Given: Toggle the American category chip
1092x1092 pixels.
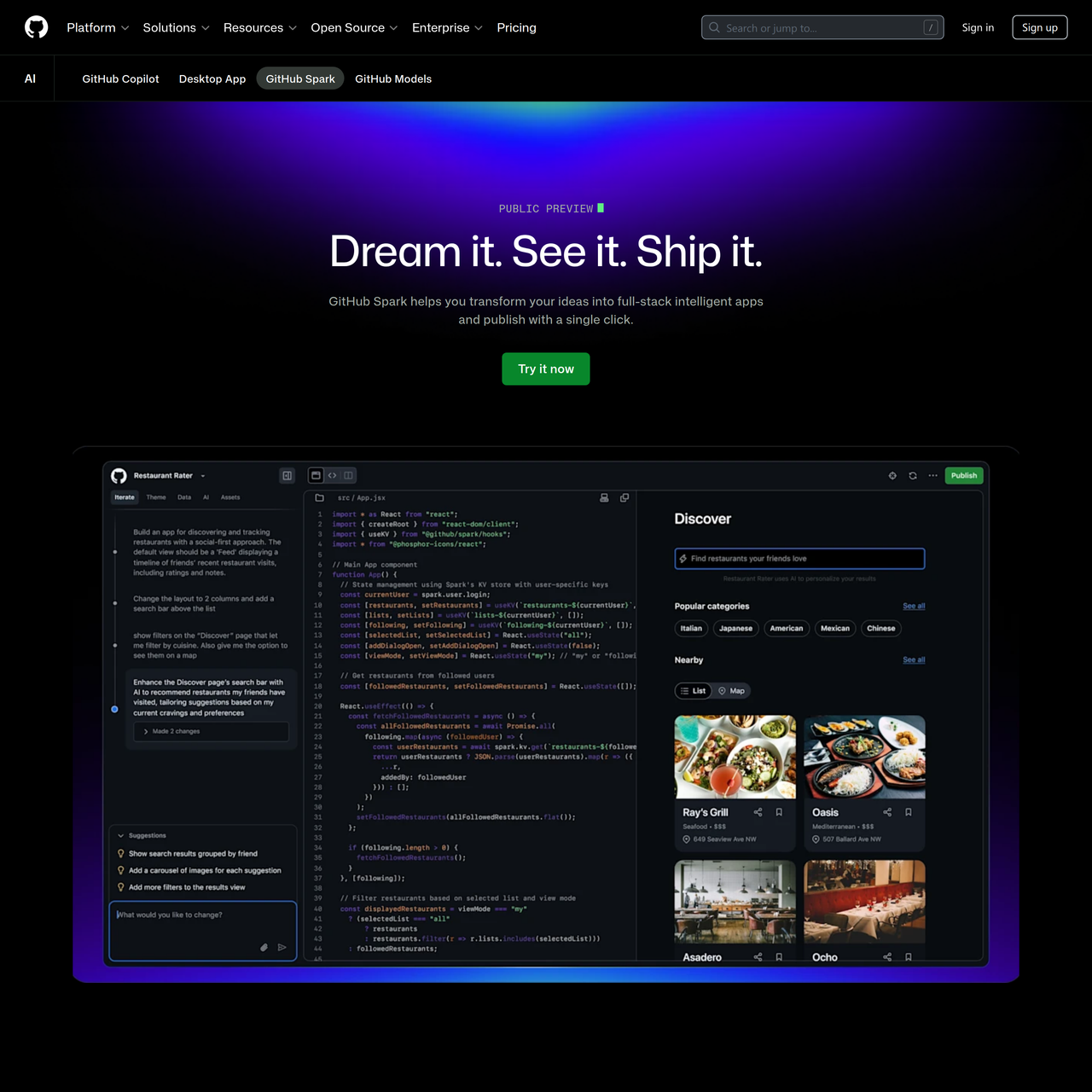Looking at the screenshot, I should (x=787, y=629).
